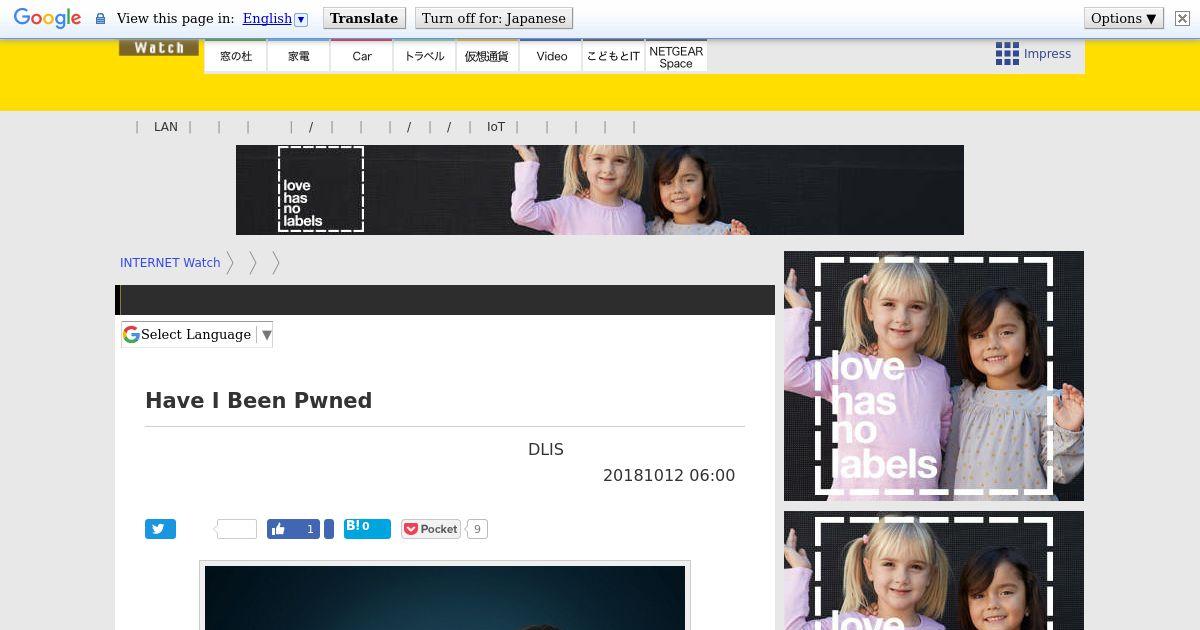This screenshot has width=1200, height=630.
Task: Click the love has no labels banner ad
Action: pos(600,190)
